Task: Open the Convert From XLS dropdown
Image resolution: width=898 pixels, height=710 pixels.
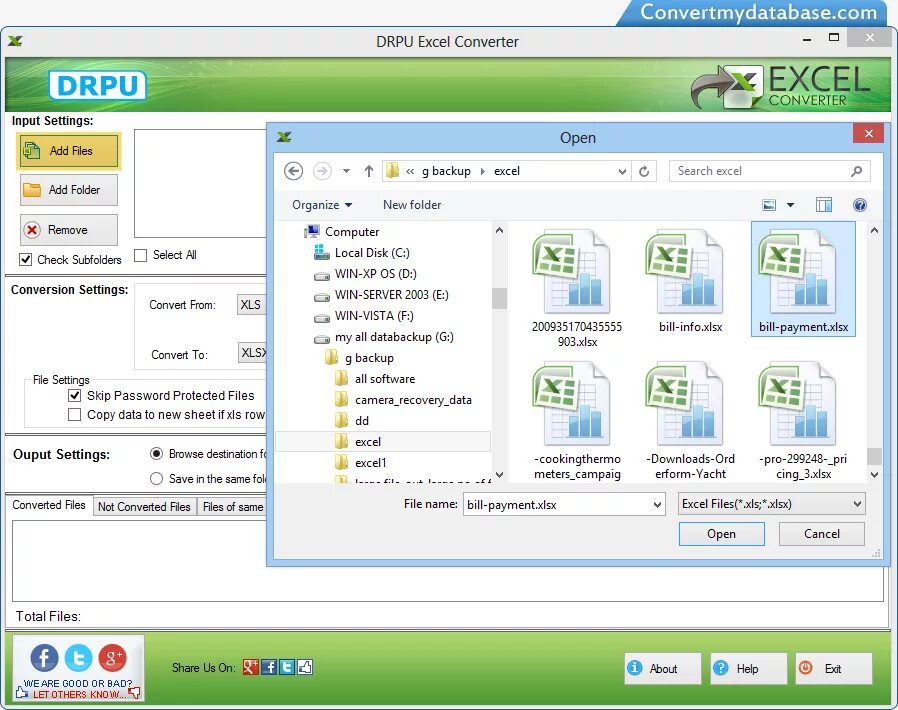Action: pyautogui.click(x=251, y=305)
